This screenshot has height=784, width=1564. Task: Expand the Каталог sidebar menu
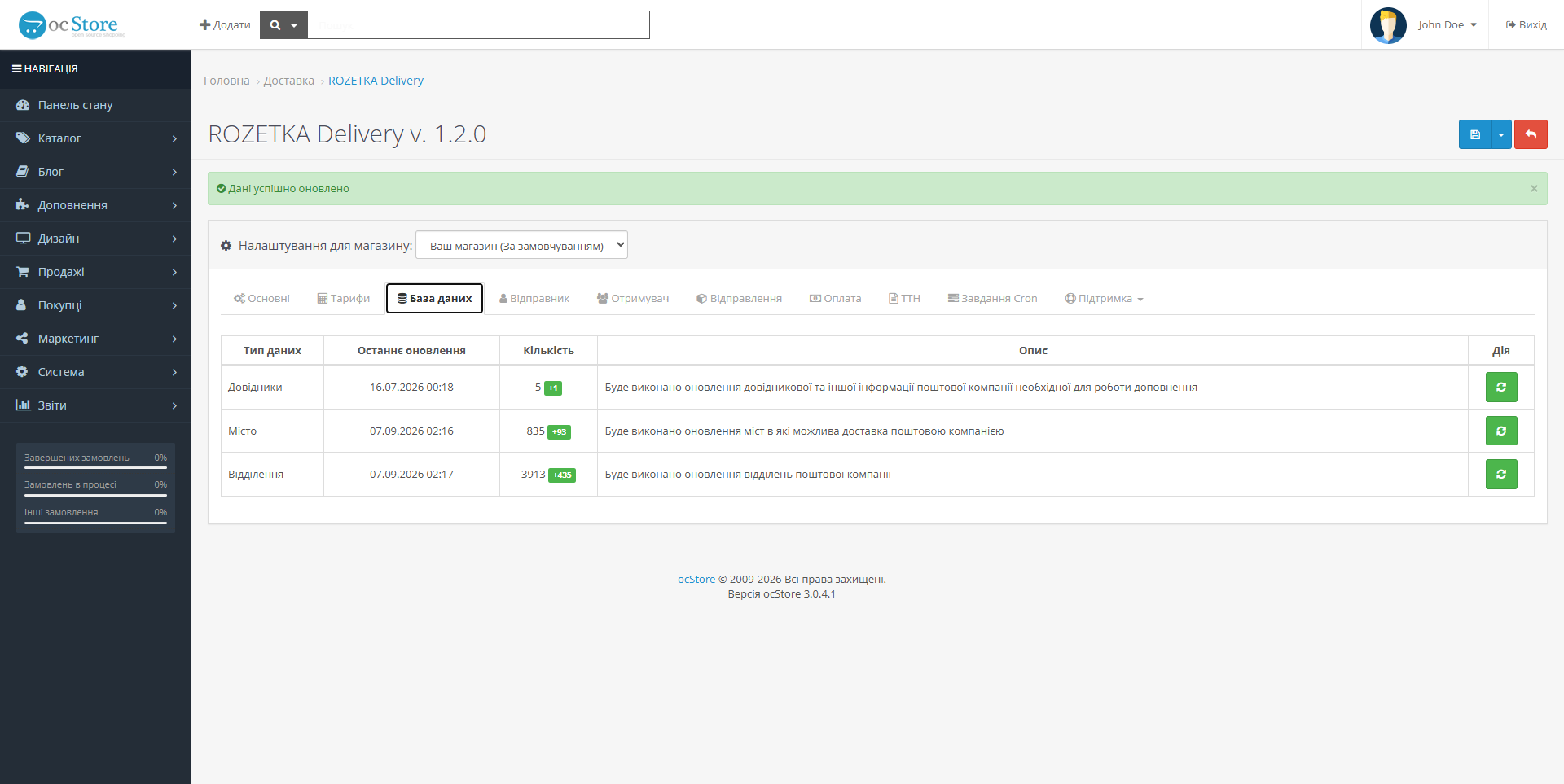pyautogui.click(x=95, y=138)
